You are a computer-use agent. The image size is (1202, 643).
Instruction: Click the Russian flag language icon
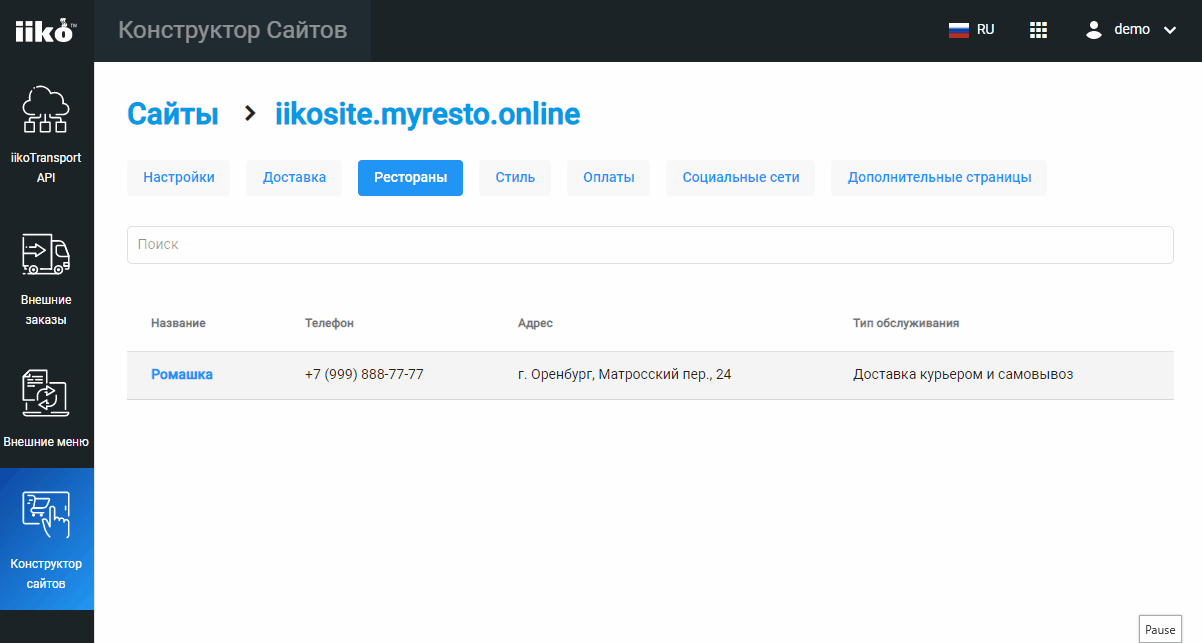tap(959, 30)
